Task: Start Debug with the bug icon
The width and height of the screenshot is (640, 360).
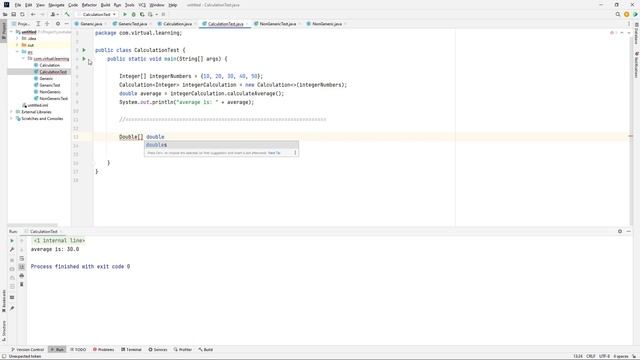Action: pos(133,14)
